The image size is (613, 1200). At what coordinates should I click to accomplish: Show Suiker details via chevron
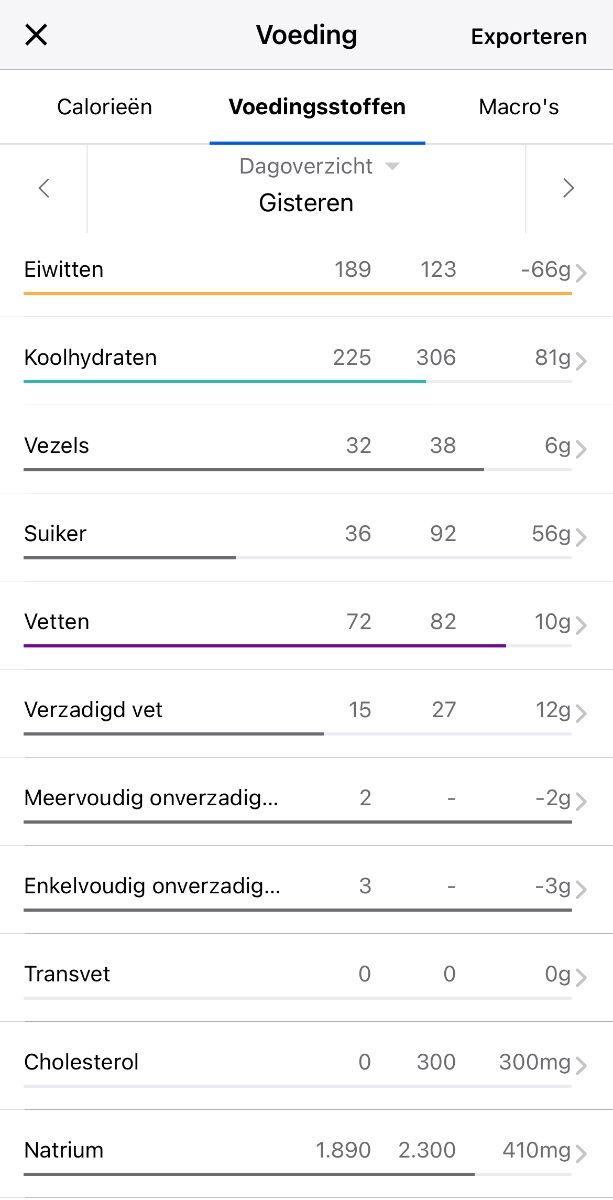(581, 536)
